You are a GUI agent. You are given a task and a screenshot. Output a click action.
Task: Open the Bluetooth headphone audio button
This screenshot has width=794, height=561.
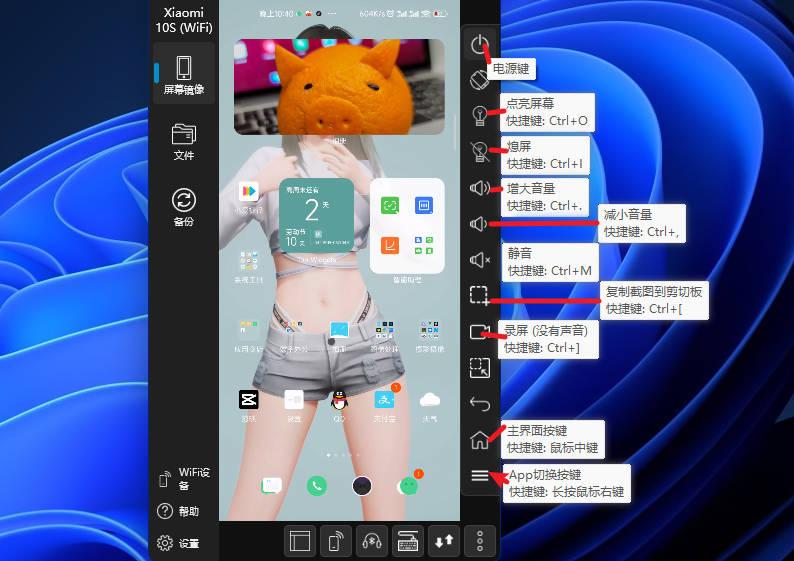point(372,541)
